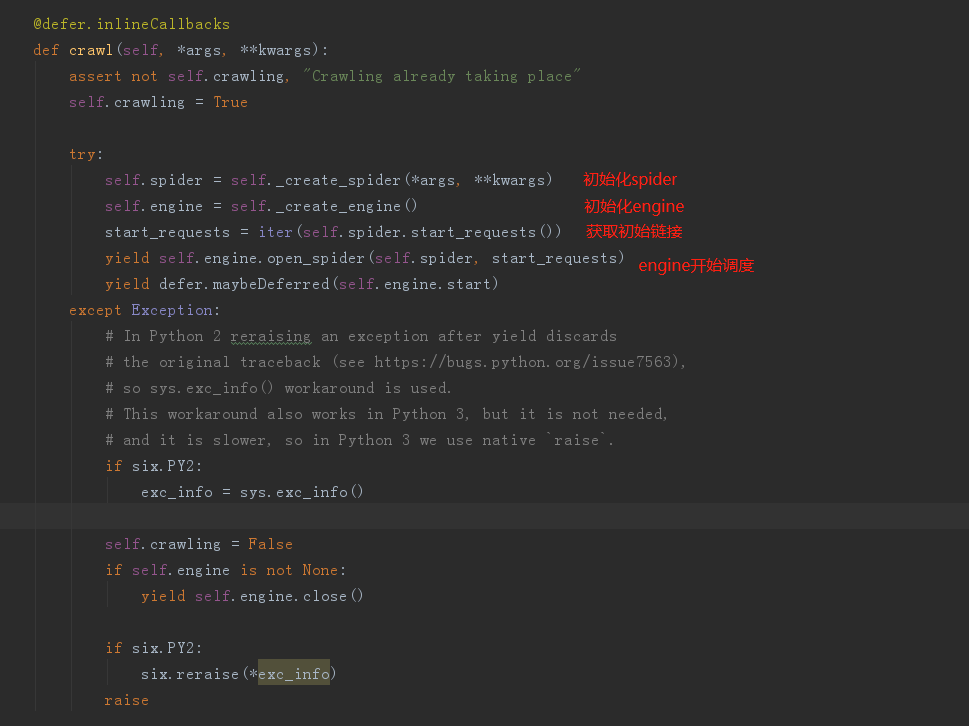The width and height of the screenshot is (969, 726).
Task: Select the crawl function name
Action: (90, 49)
